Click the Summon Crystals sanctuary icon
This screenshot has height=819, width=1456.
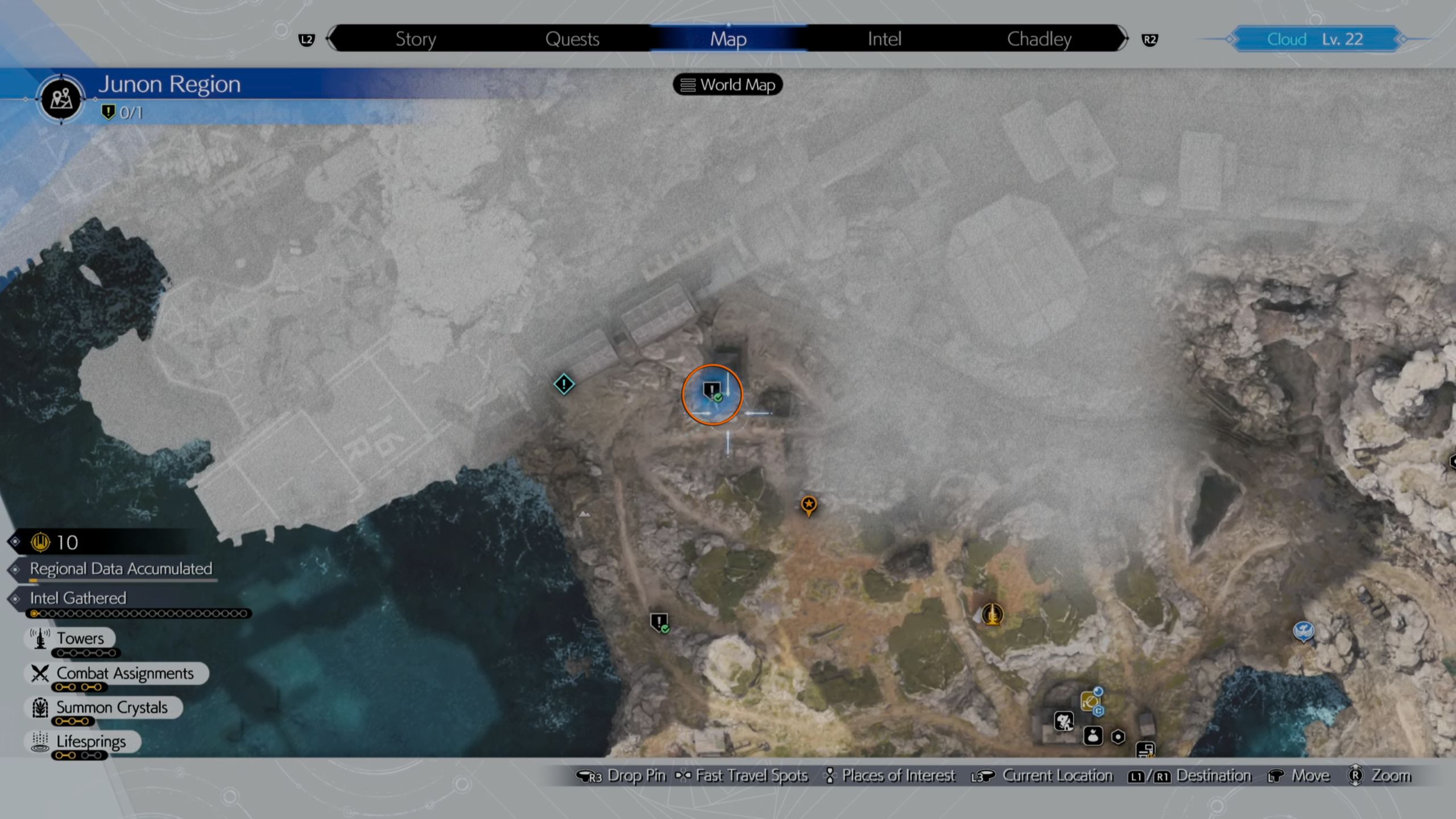40,708
